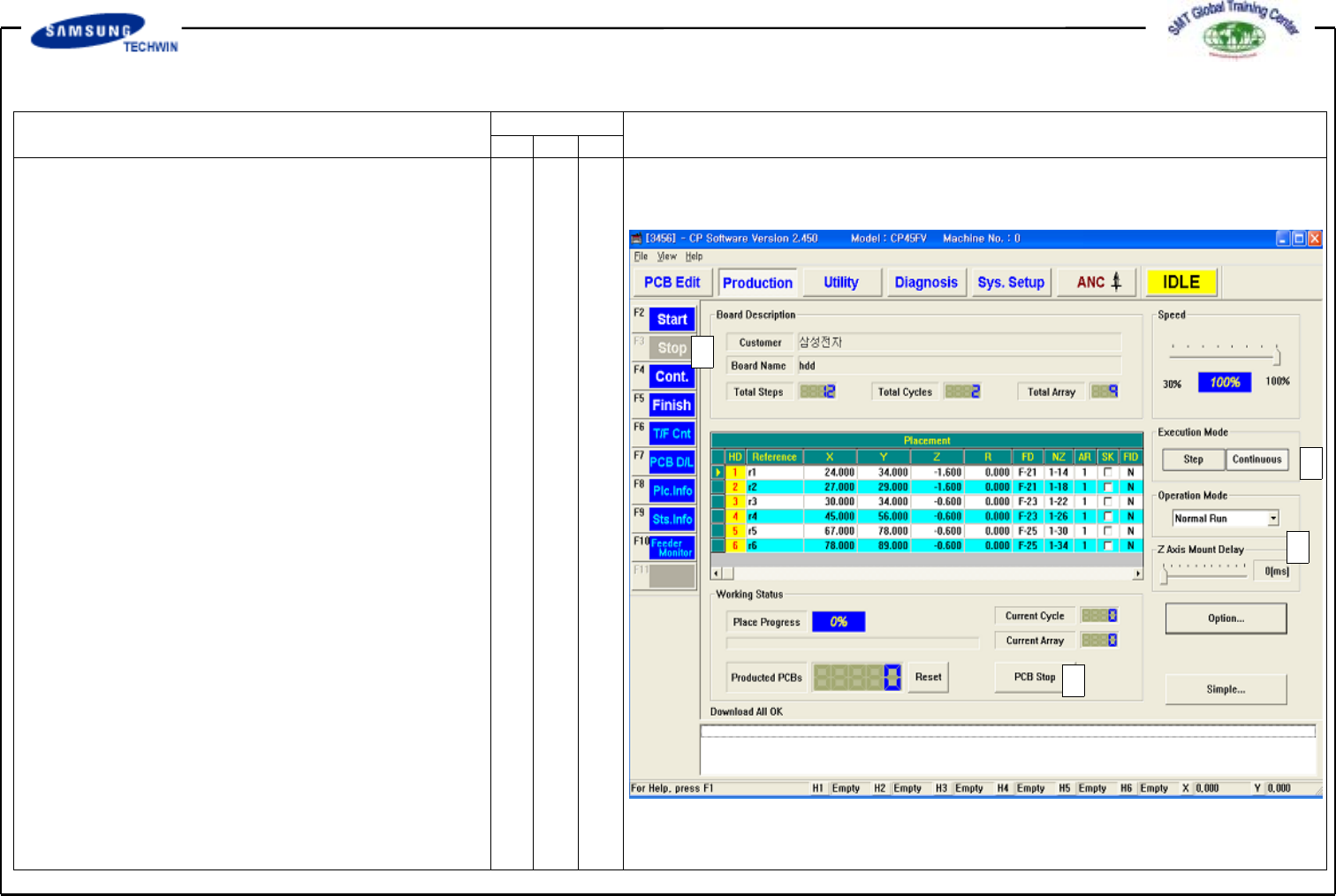Enable skip checkbox for reference r3
Screen dimensions: 1336x896
click(x=1107, y=502)
